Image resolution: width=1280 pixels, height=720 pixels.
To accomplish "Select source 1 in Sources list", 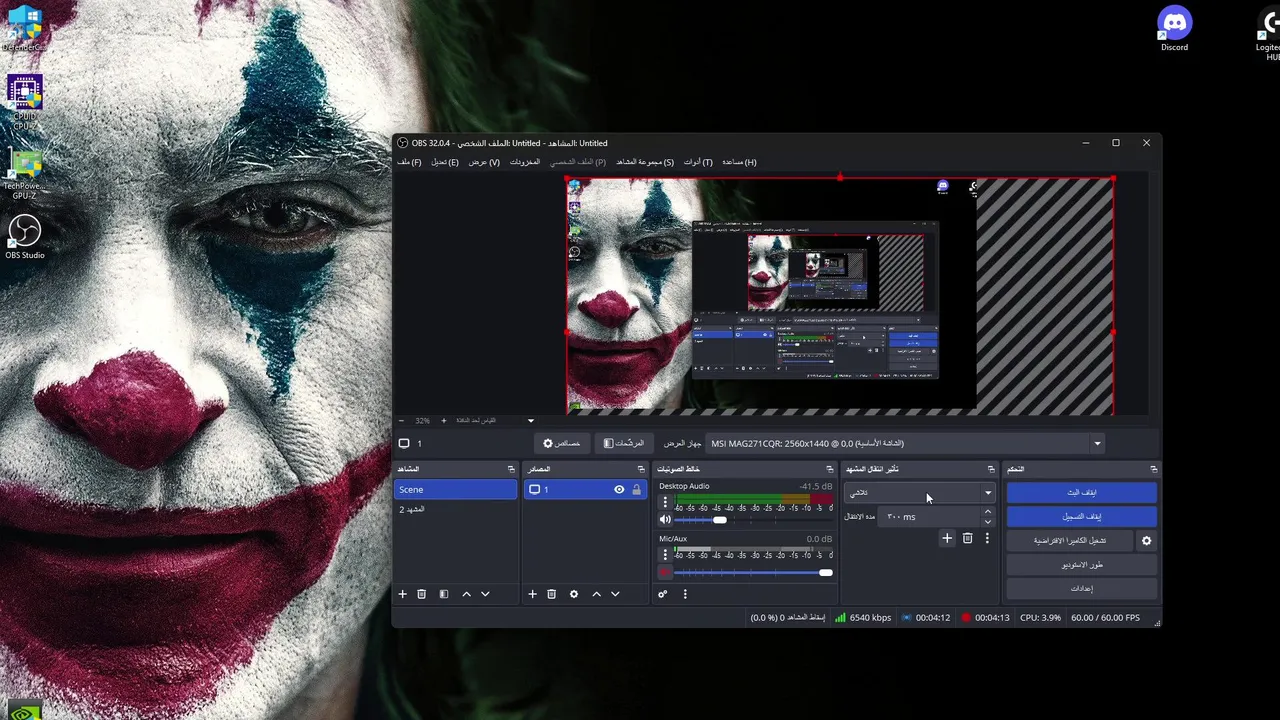I will pyautogui.click(x=585, y=490).
